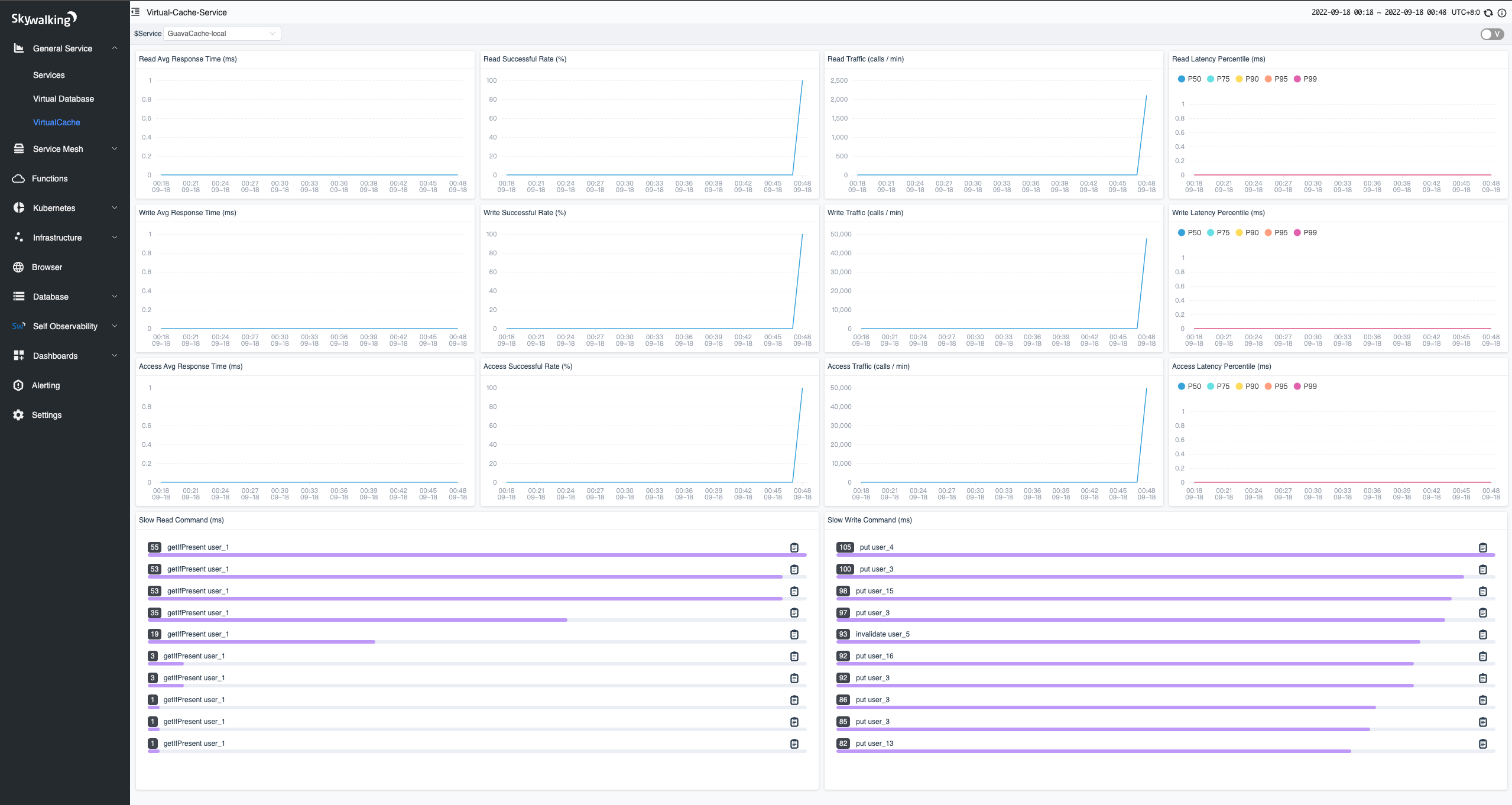The width and height of the screenshot is (1512, 805).
Task: Open the $Service GuavaCache-local dropdown
Action: pyautogui.click(x=222, y=34)
